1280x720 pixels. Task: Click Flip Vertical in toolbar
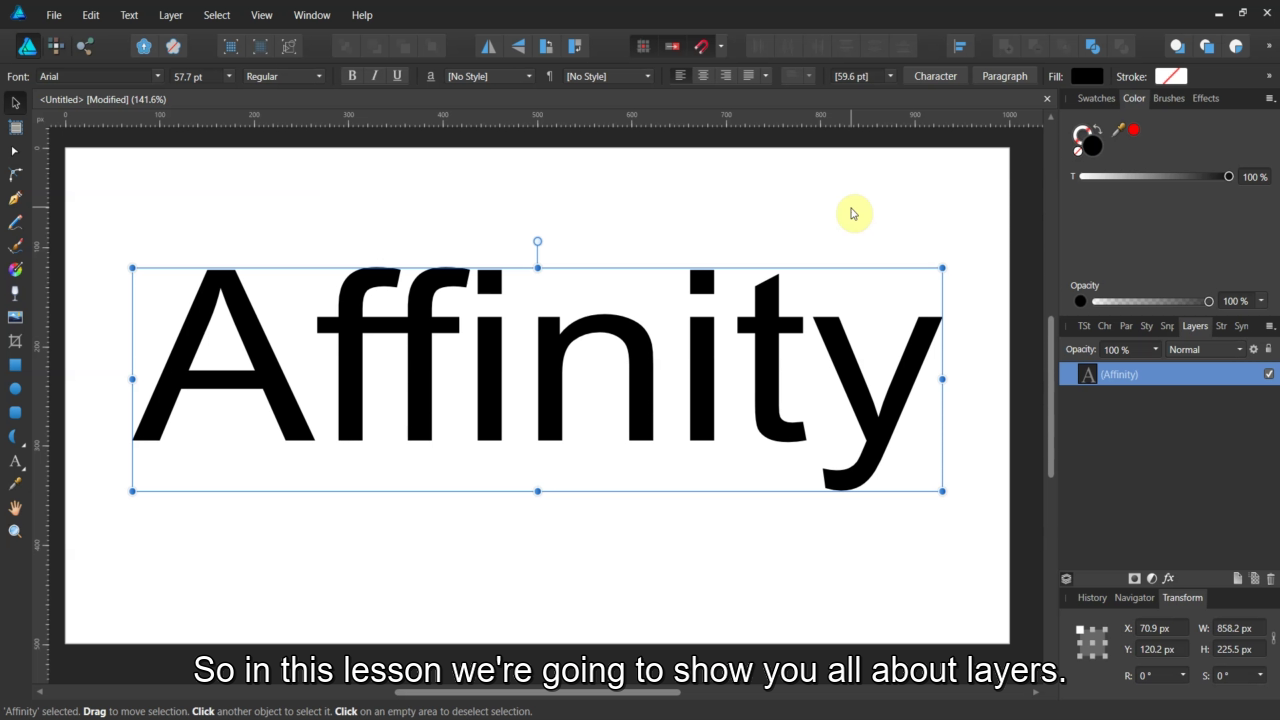[518, 46]
